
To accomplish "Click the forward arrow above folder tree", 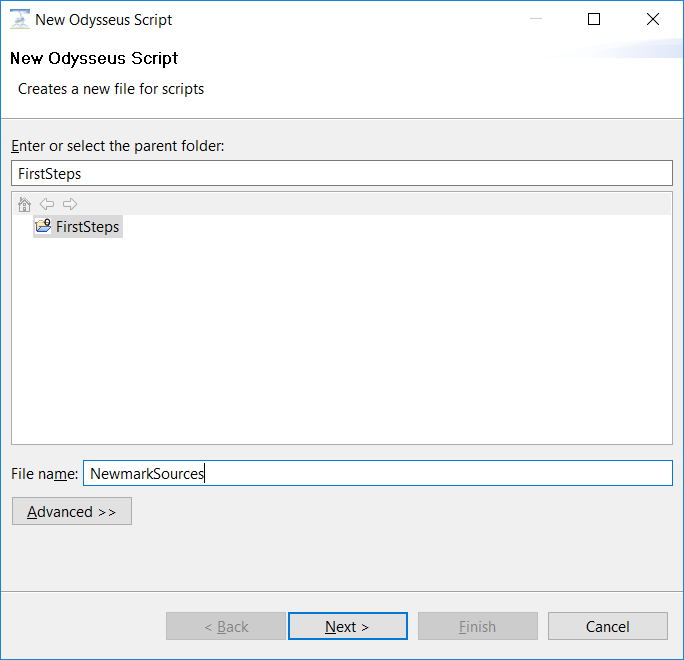I will click(x=69, y=205).
